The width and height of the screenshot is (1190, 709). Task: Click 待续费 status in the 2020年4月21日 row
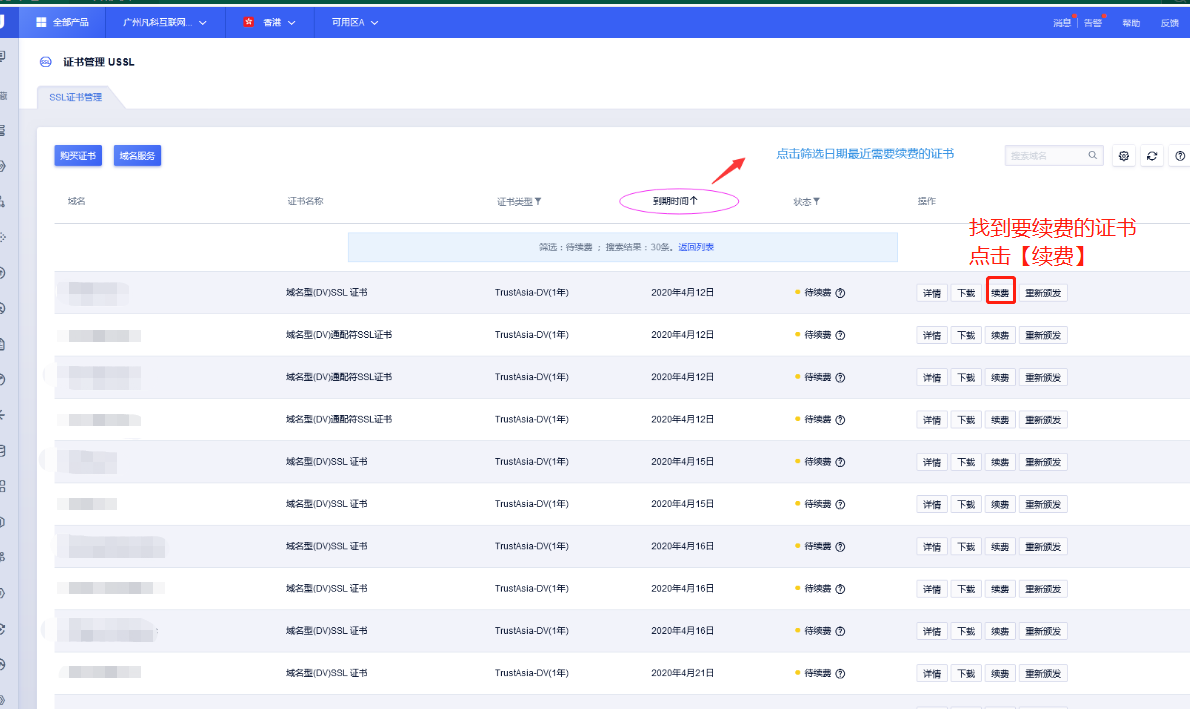click(817, 673)
